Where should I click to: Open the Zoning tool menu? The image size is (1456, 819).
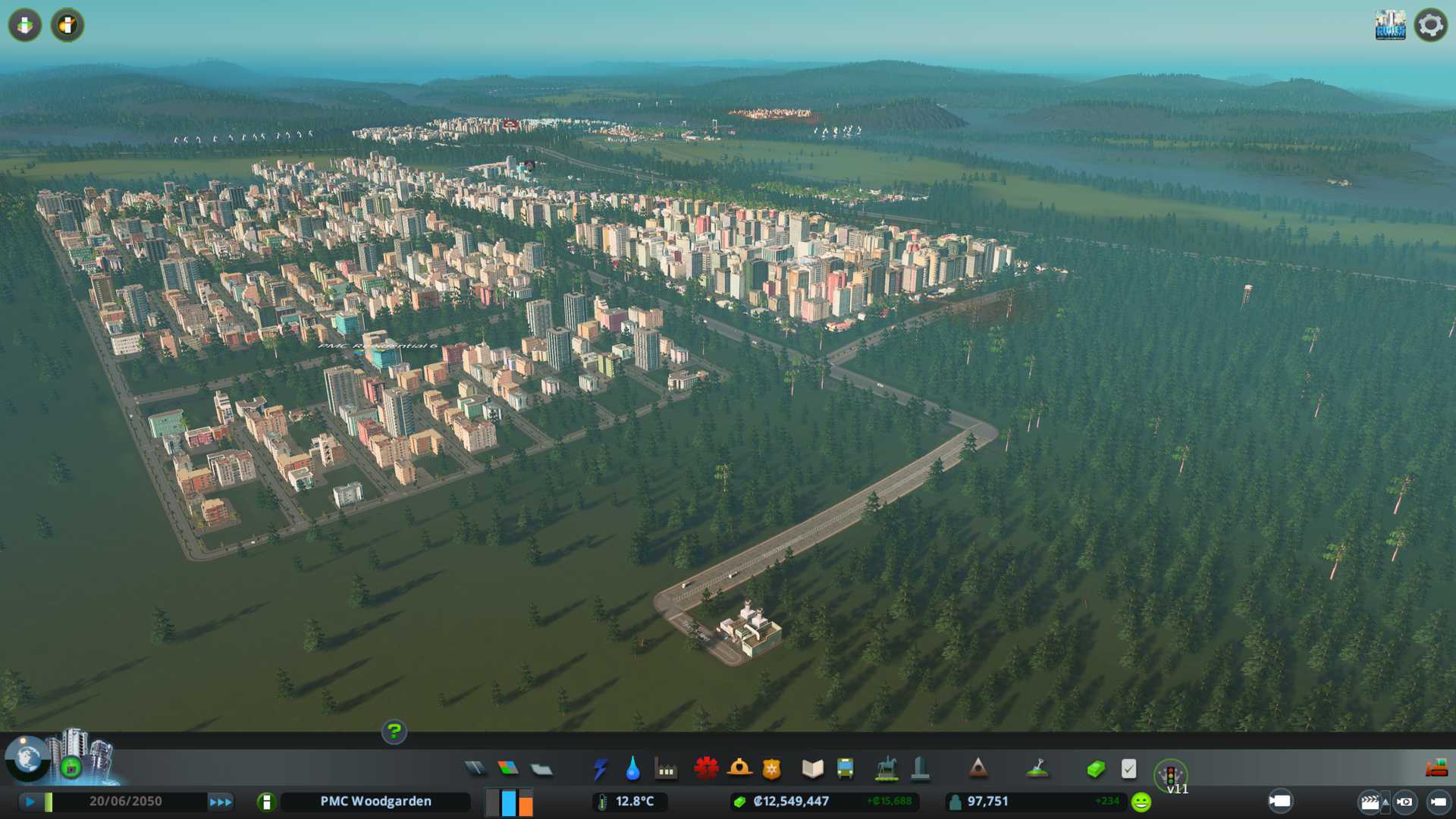coord(508,769)
